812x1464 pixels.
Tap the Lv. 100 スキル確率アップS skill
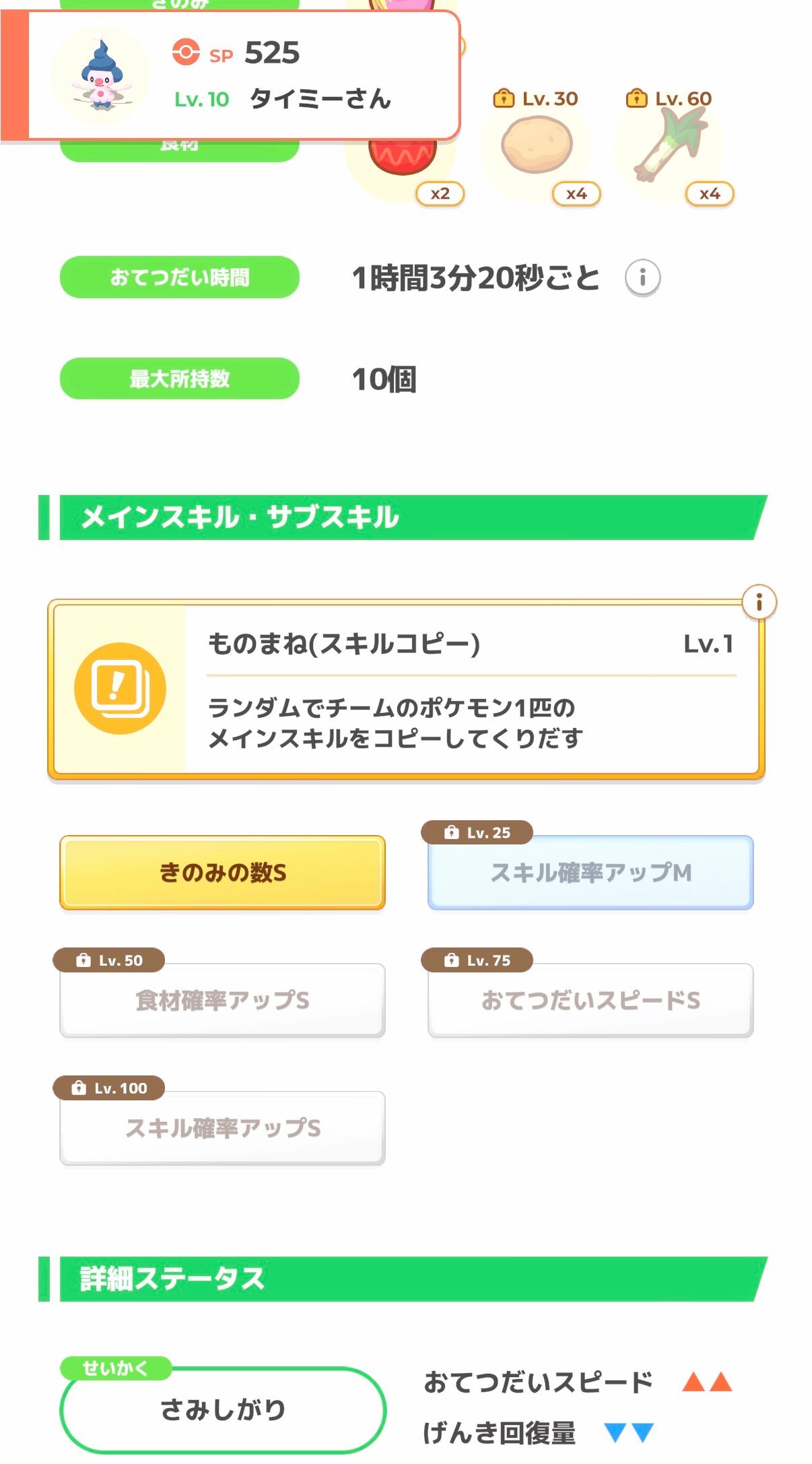(222, 1128)
